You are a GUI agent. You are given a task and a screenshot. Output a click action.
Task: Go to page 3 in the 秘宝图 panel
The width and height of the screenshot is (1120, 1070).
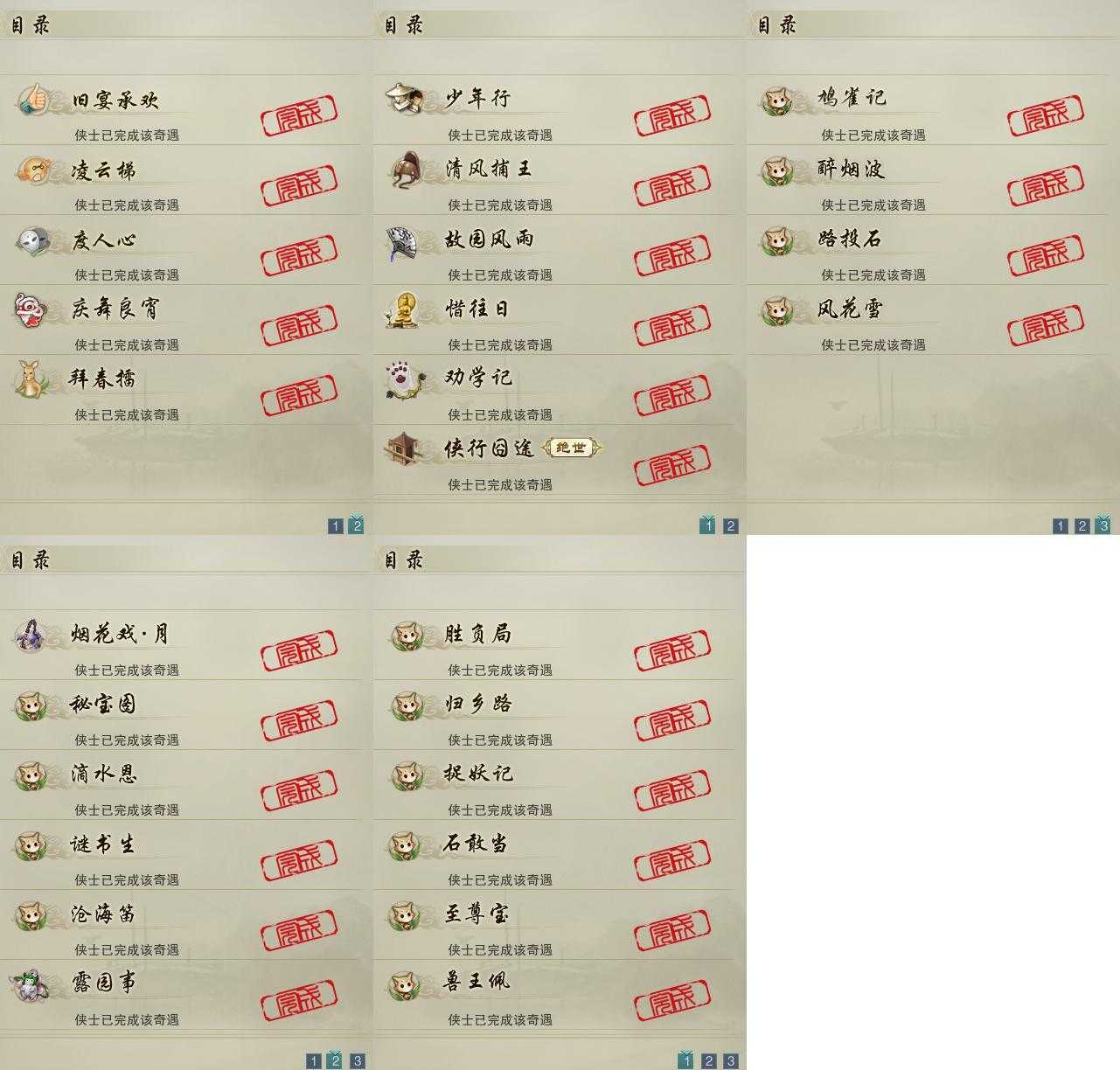coord(357,1061)
